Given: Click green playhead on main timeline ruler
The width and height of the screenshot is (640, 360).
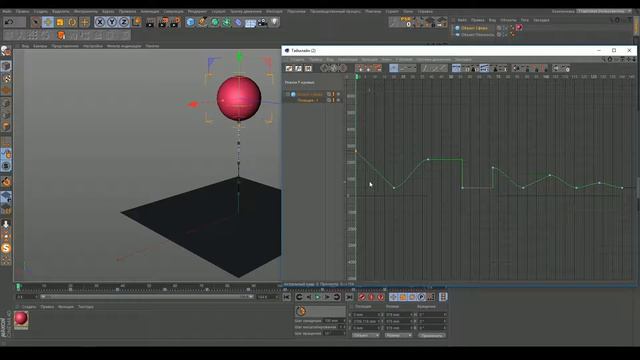Looking at the screenshot, I should [18, 287].
